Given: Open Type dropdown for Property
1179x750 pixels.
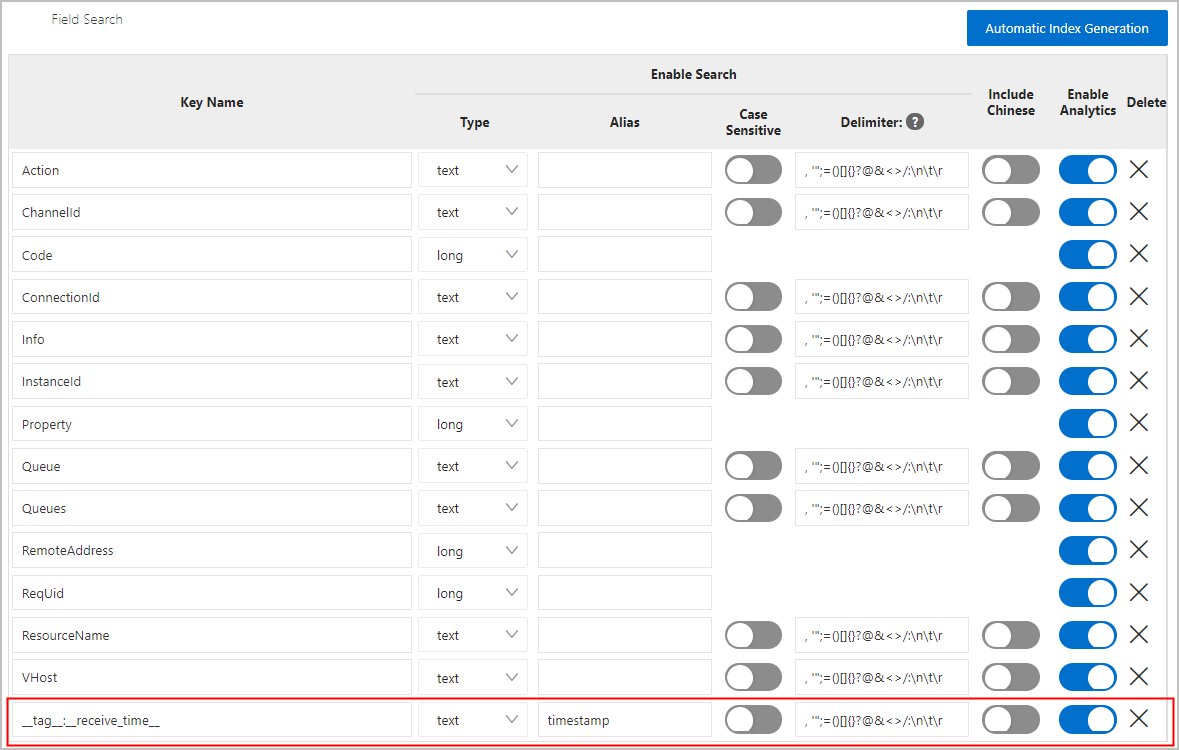Looking at the screenshot, I should click(473, 424).
